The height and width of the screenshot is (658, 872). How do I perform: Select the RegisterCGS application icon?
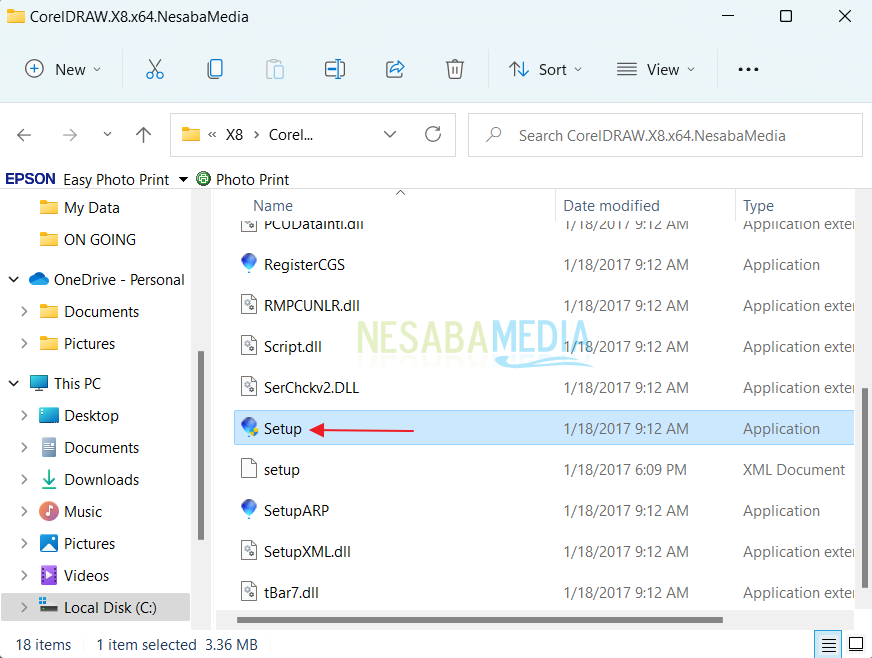click(249, 264)
